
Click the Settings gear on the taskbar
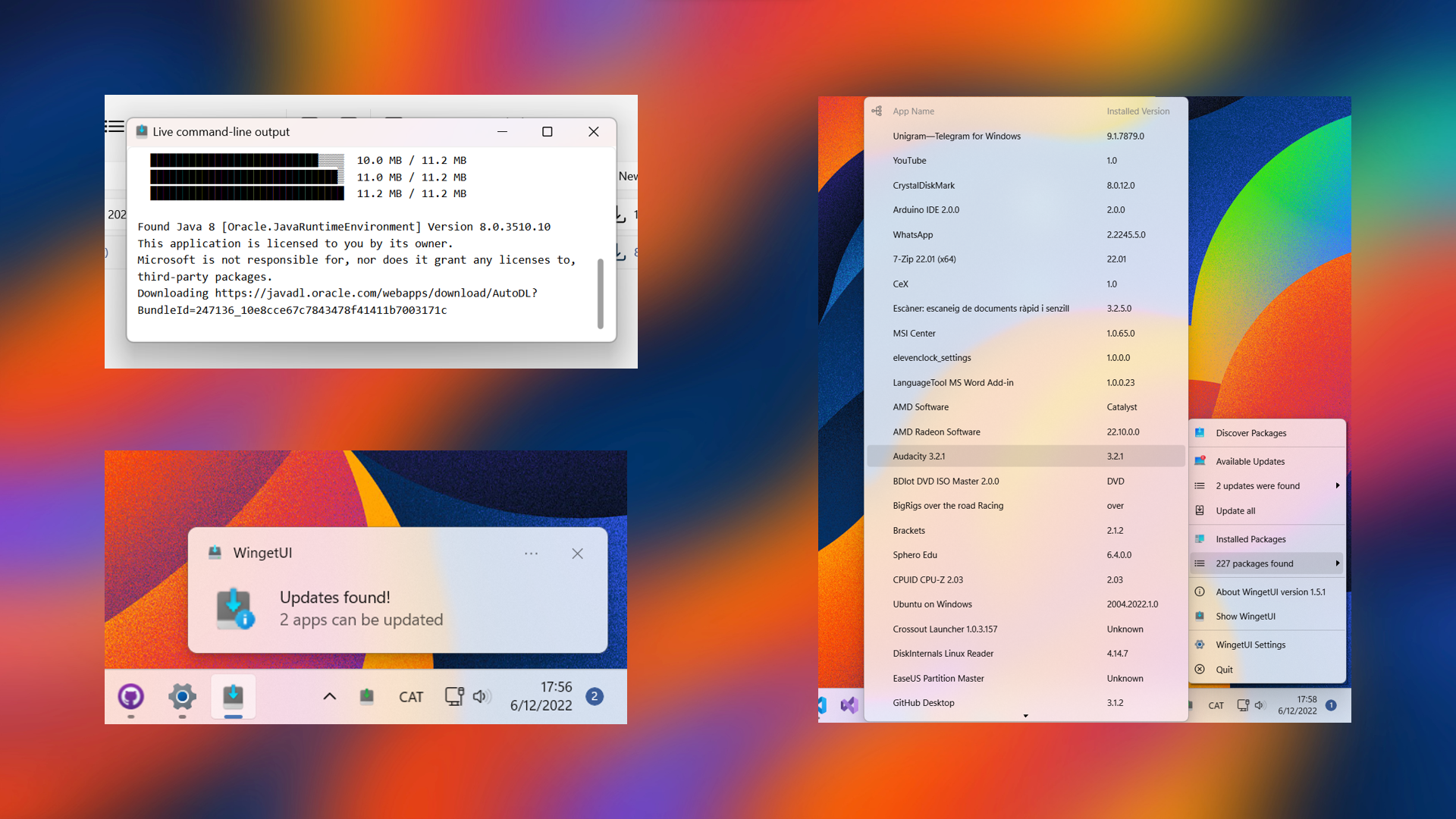(181, 696)
